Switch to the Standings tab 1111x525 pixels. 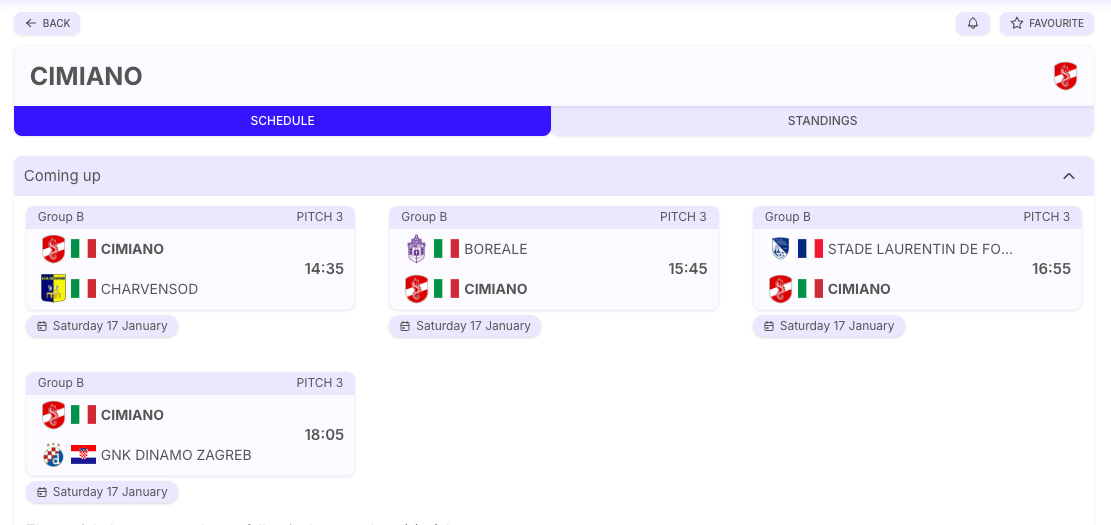(x=822, y=121)
